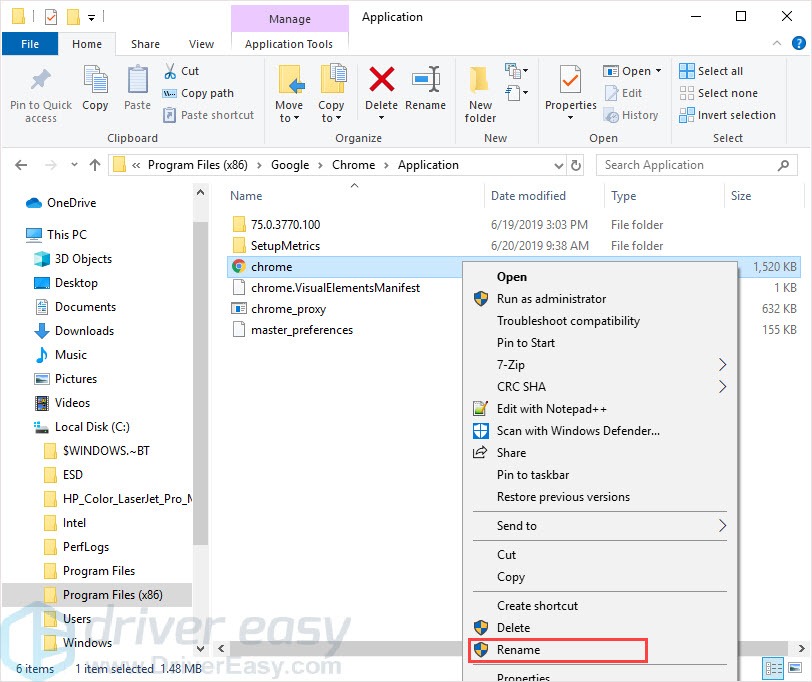This screenshot has height=682, width=812.
Task: Open the File tab
Action: click(30, 44)
